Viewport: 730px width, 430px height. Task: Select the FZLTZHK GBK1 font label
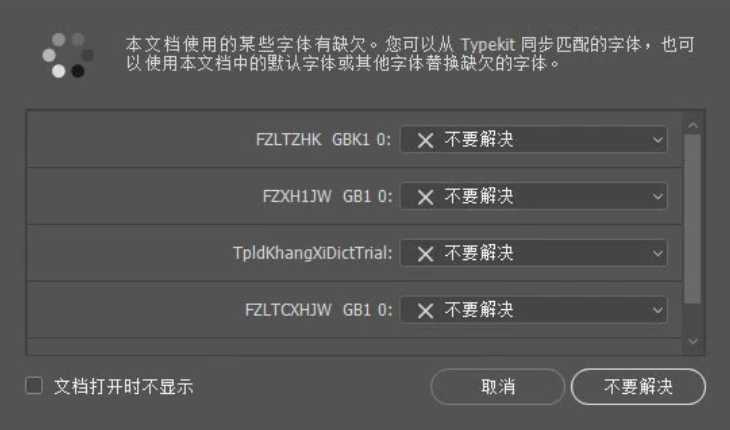coord(324,140)
